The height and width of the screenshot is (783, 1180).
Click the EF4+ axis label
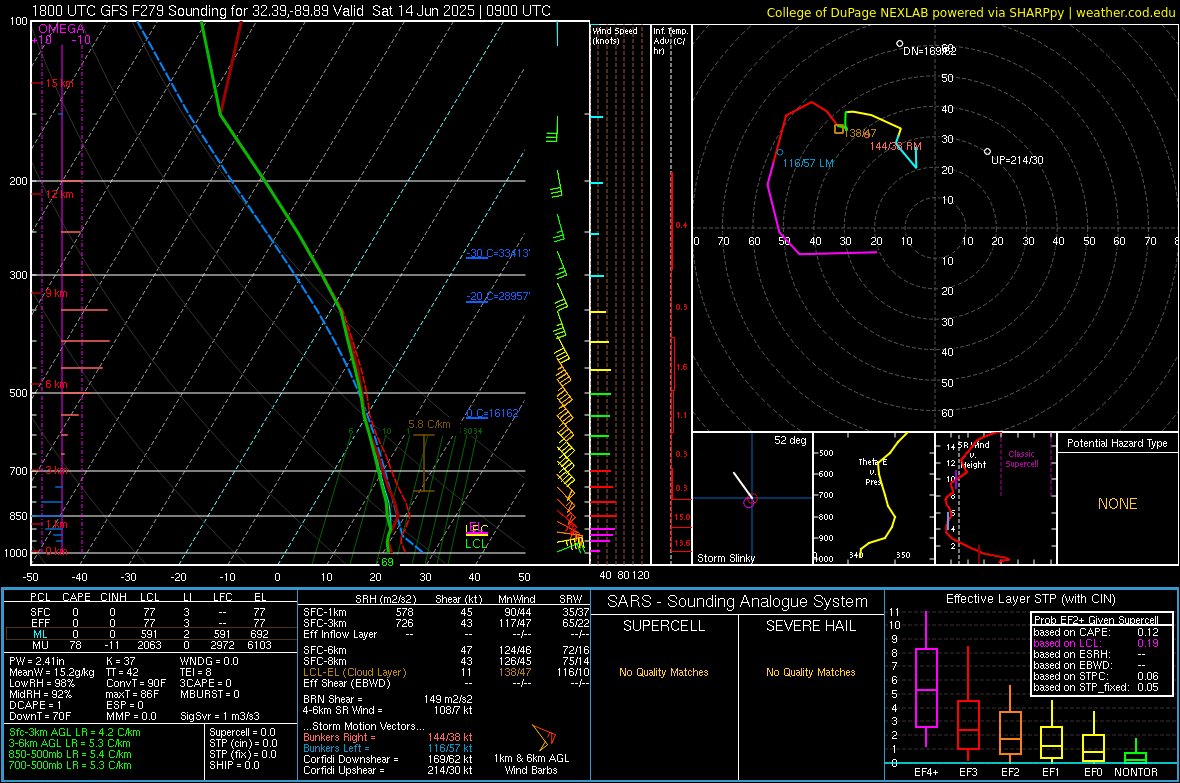926,772
